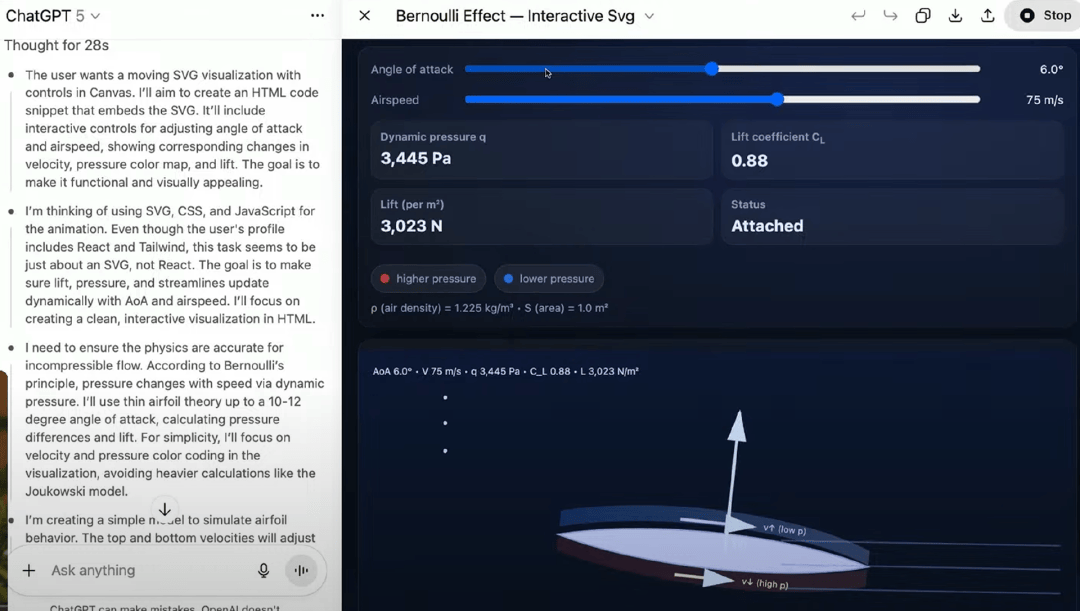
Task: Open the Bernoulli Effect title dropdown
Action: (649, 16)
